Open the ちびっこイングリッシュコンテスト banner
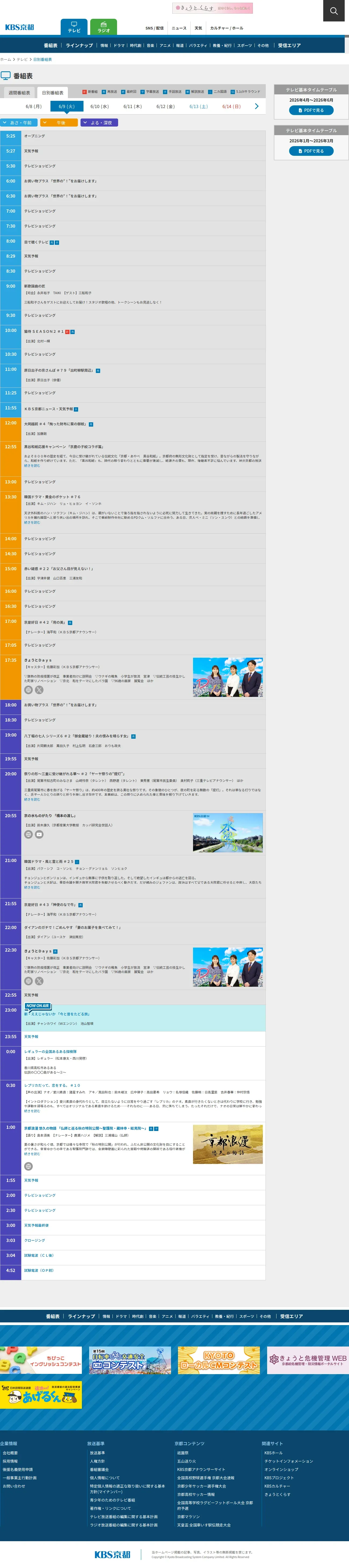349x1568 pixels. 41,1360
